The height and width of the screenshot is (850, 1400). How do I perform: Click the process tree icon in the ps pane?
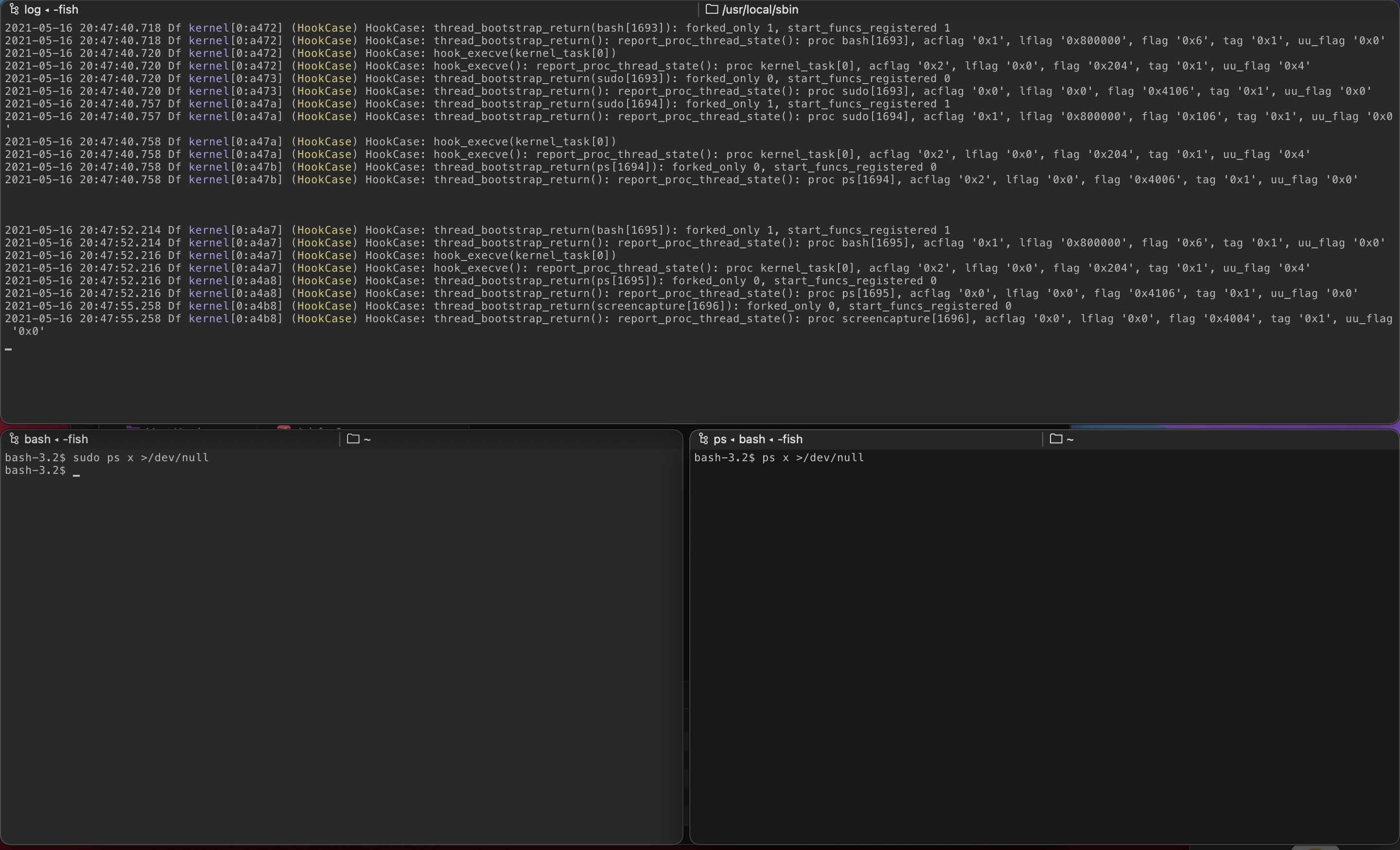[x=703, y=439]
